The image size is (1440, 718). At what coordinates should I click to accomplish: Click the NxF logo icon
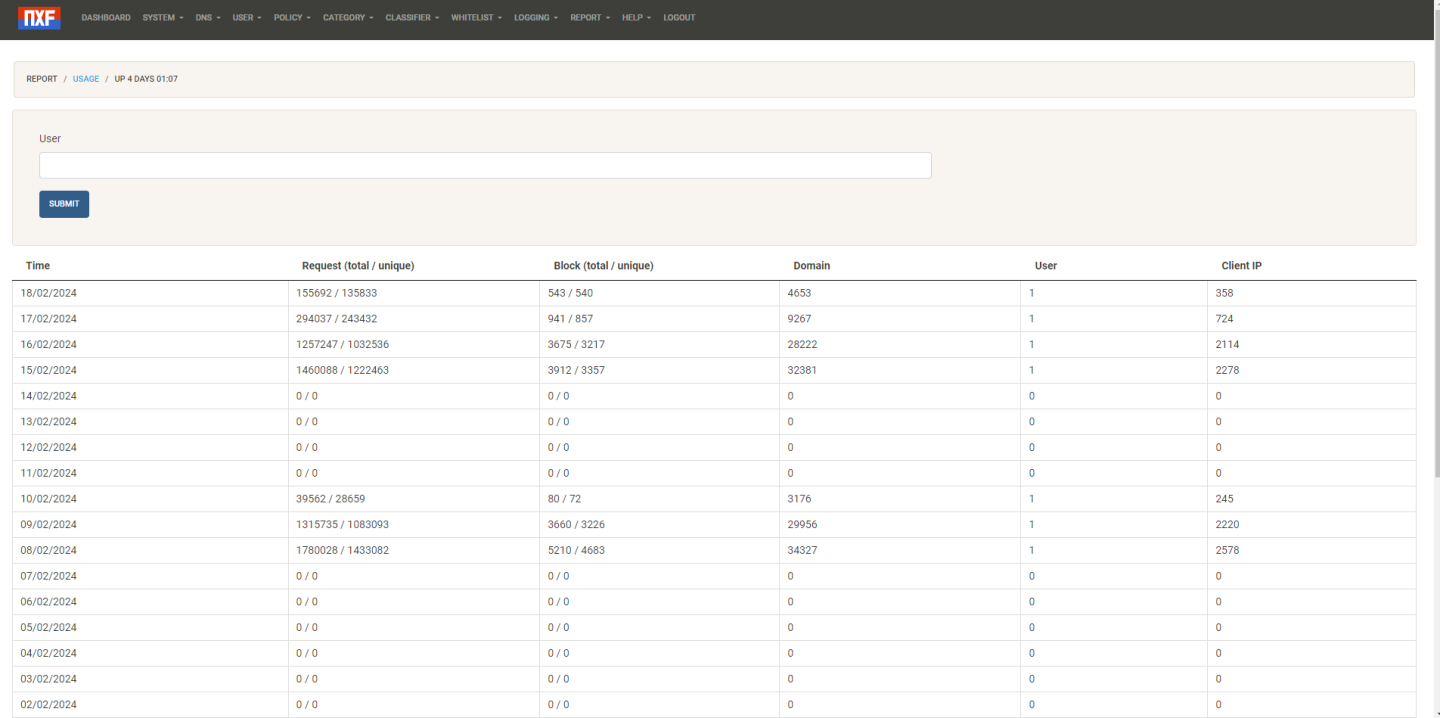[x=39, y=18]
